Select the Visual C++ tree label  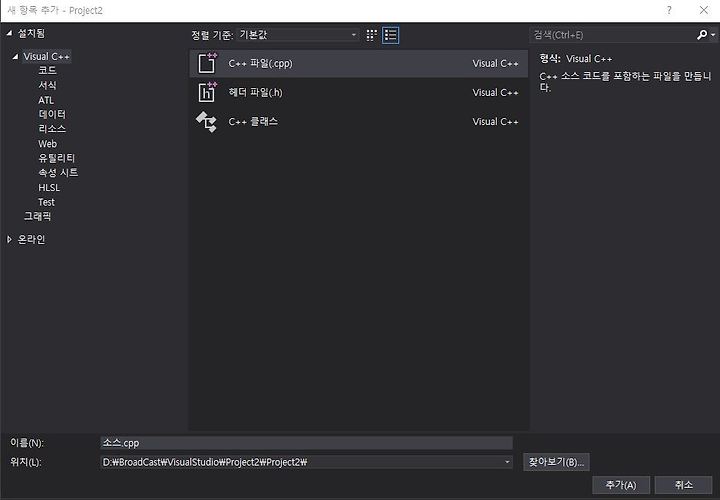(x=46, y=56)
